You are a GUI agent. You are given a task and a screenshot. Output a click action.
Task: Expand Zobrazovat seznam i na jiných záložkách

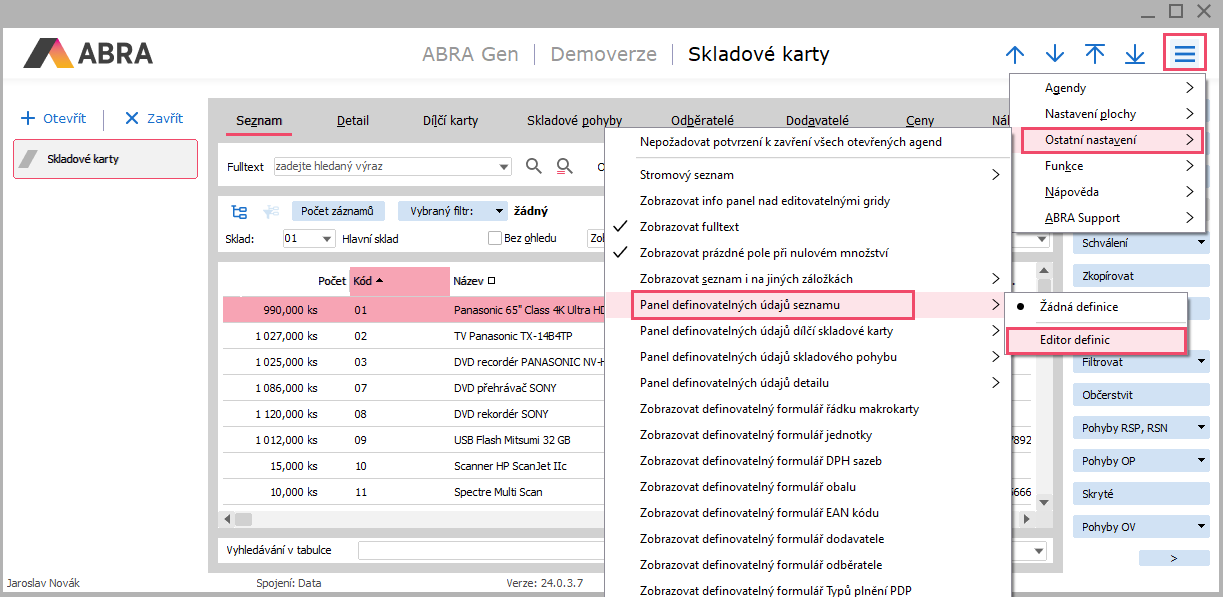807,279
